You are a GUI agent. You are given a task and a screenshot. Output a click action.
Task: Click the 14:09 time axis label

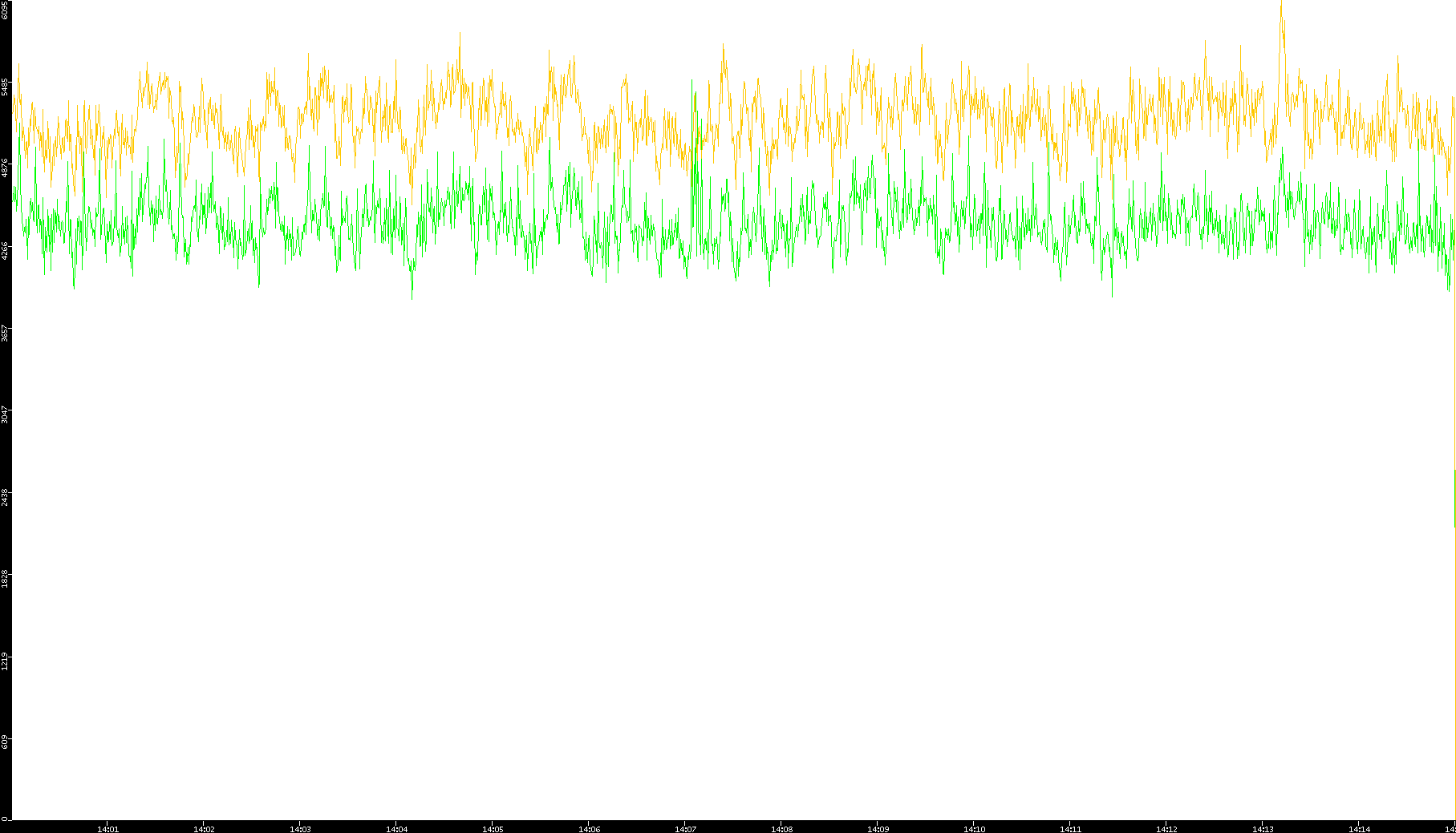pyautogui.click(x=878, y=829)
